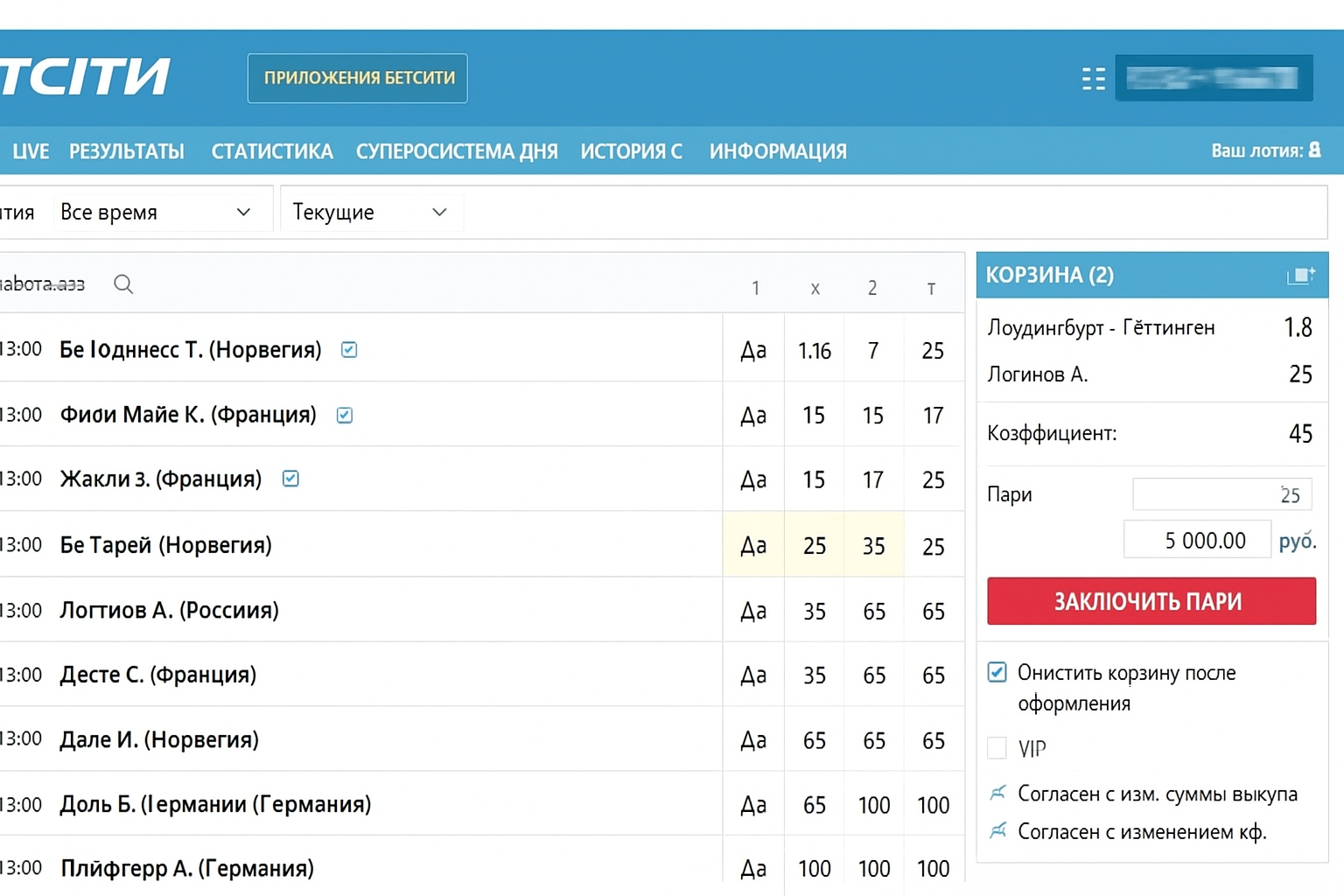Open the РЕЗУЛЬТАТЫ menu item
Image resolution: width=1344 pixels, height=896 pixels.
tap(127, 151)
